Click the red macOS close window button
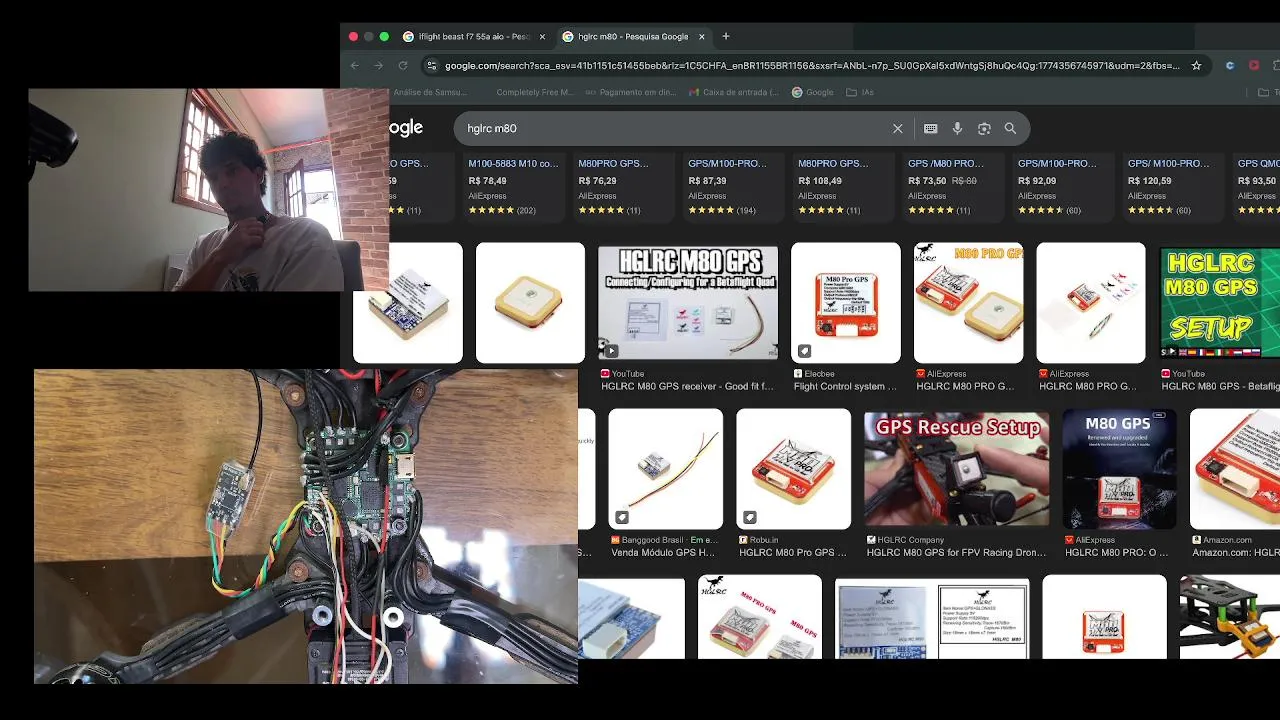The image size is (1280, 720). (353, 36)
